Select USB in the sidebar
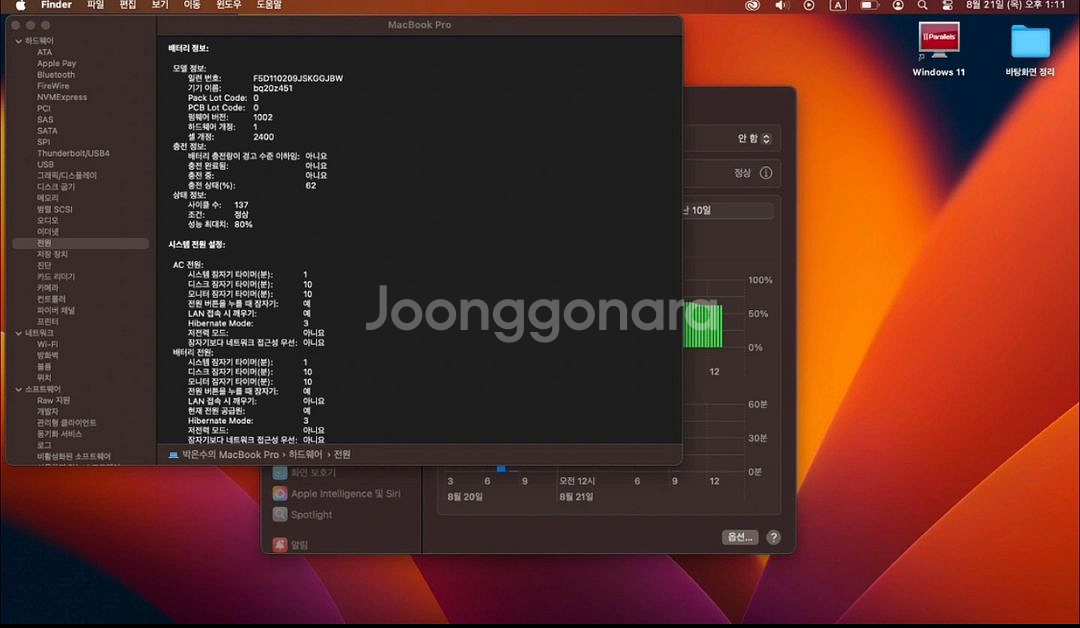The image size is (1080, 628). (45, 165)
